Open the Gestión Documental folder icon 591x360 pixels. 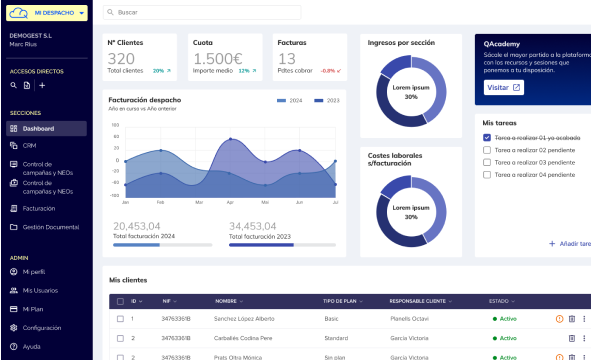click(x=14, y=227)
